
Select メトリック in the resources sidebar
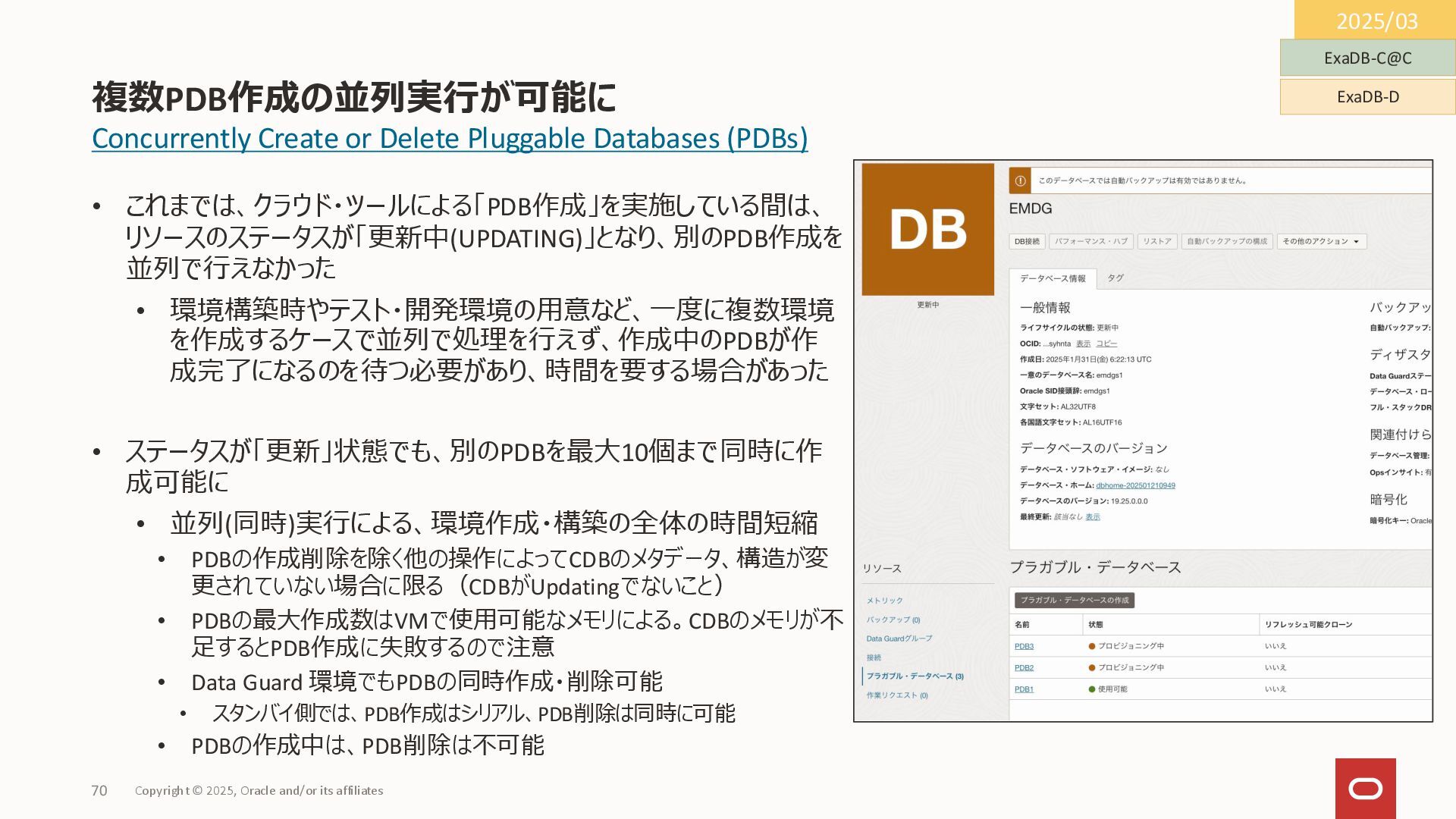[x=884, y=600]
